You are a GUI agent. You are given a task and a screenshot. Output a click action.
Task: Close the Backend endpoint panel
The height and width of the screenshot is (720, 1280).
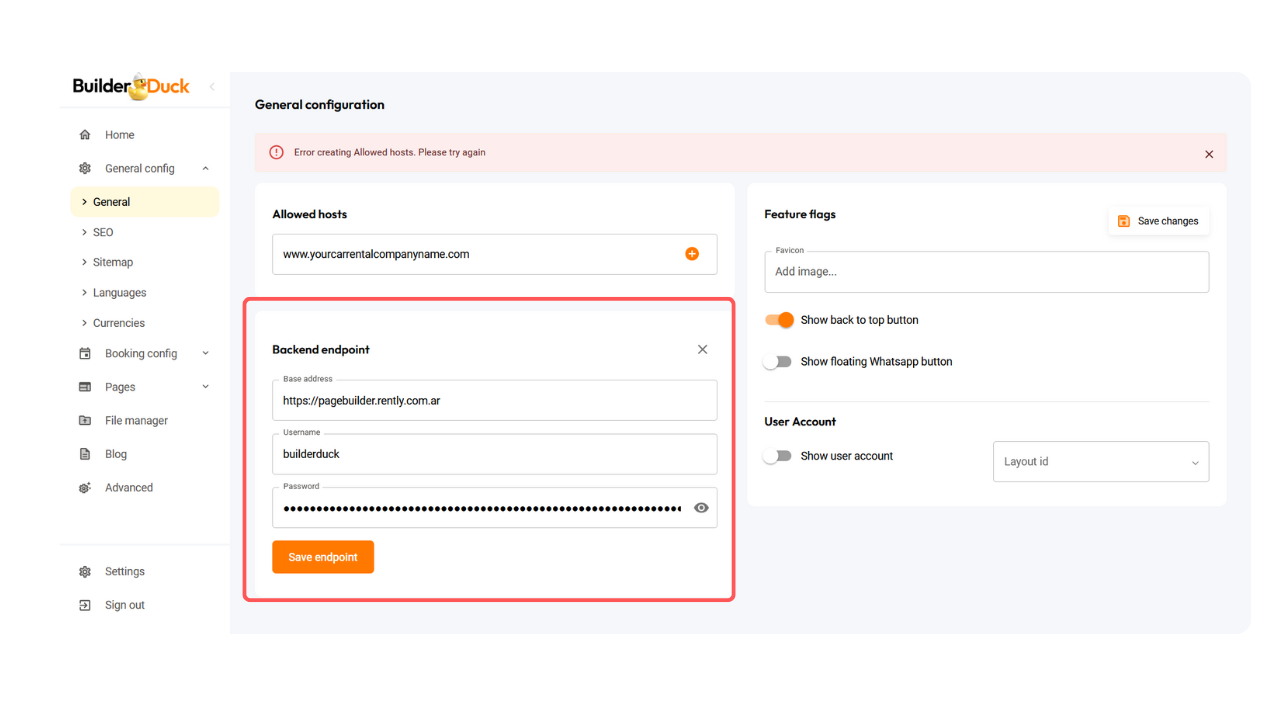(702, 349)
